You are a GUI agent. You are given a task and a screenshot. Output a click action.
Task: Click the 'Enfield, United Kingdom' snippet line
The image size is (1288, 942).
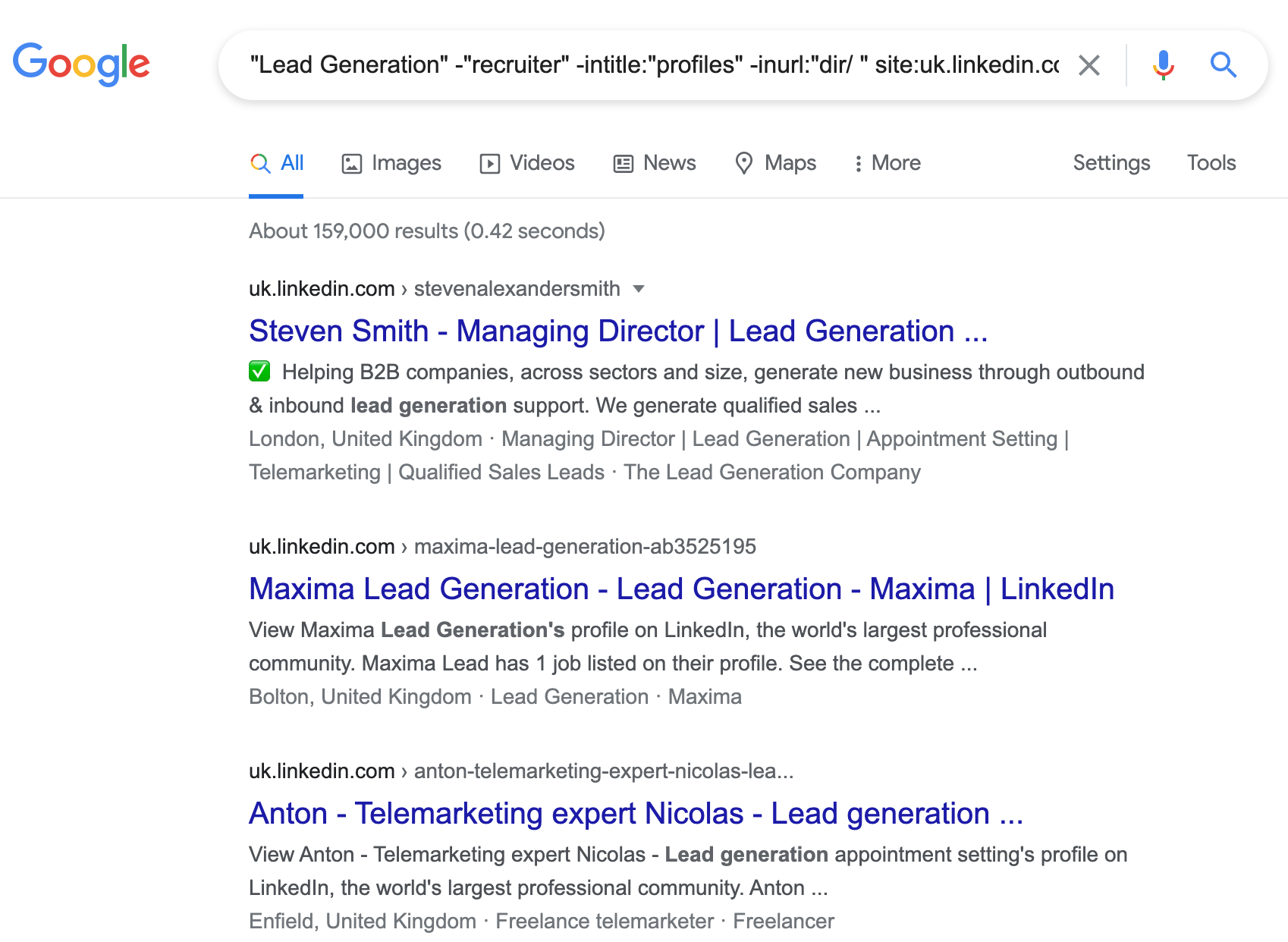pyautogui.click(x=542, y=922)
